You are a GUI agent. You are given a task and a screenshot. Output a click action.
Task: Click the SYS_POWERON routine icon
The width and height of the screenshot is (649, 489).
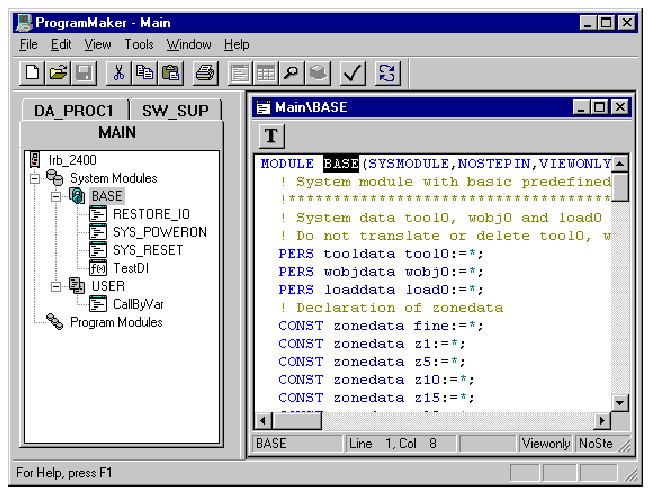98,232
